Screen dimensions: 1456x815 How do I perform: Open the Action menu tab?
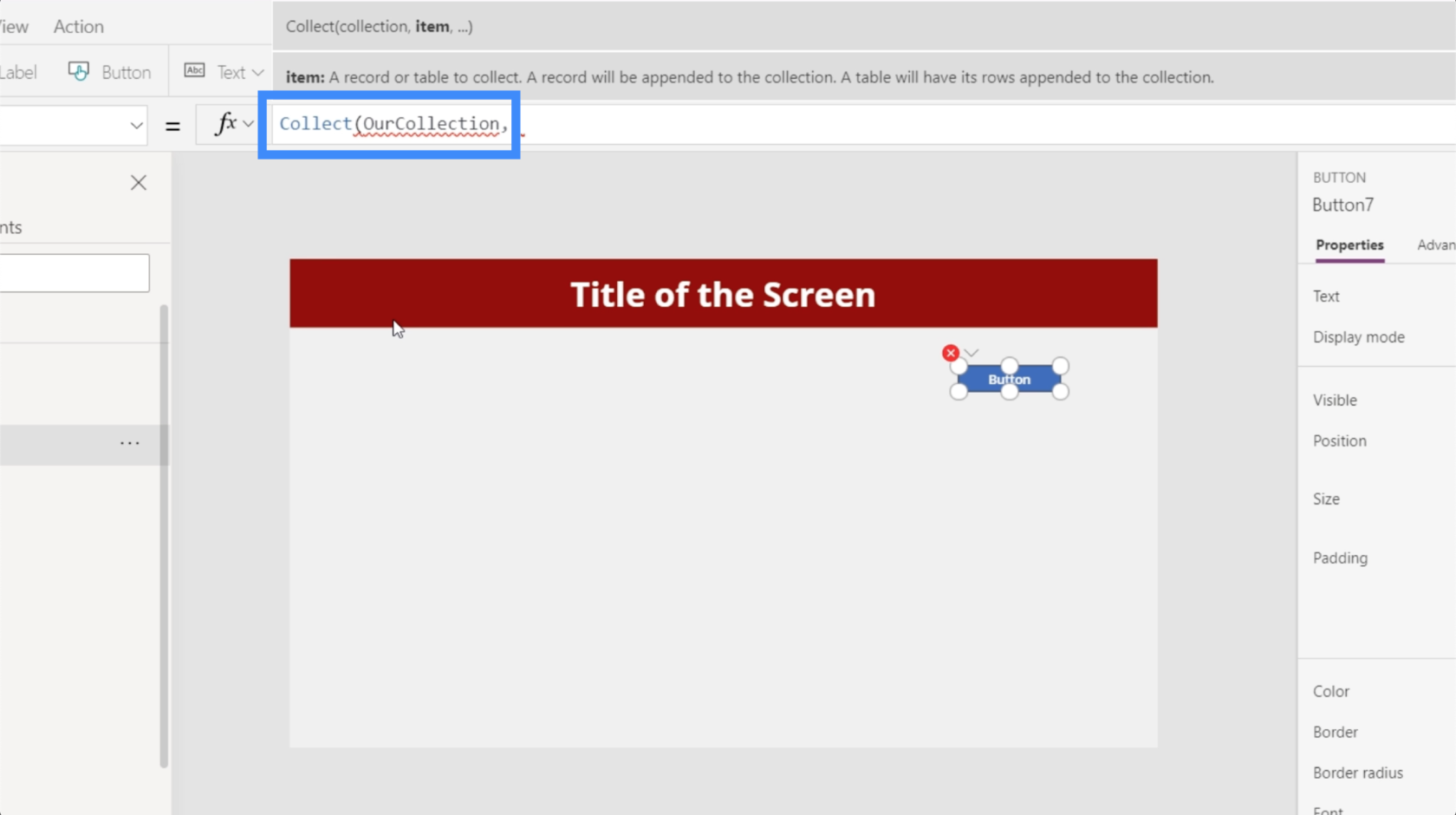(x=78, y=27)
